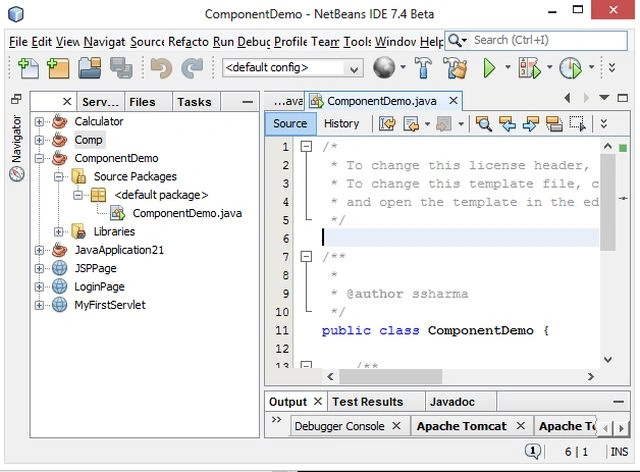Click the Redo toolbar icon
This screenshot has height=472, width=640.
192,68
